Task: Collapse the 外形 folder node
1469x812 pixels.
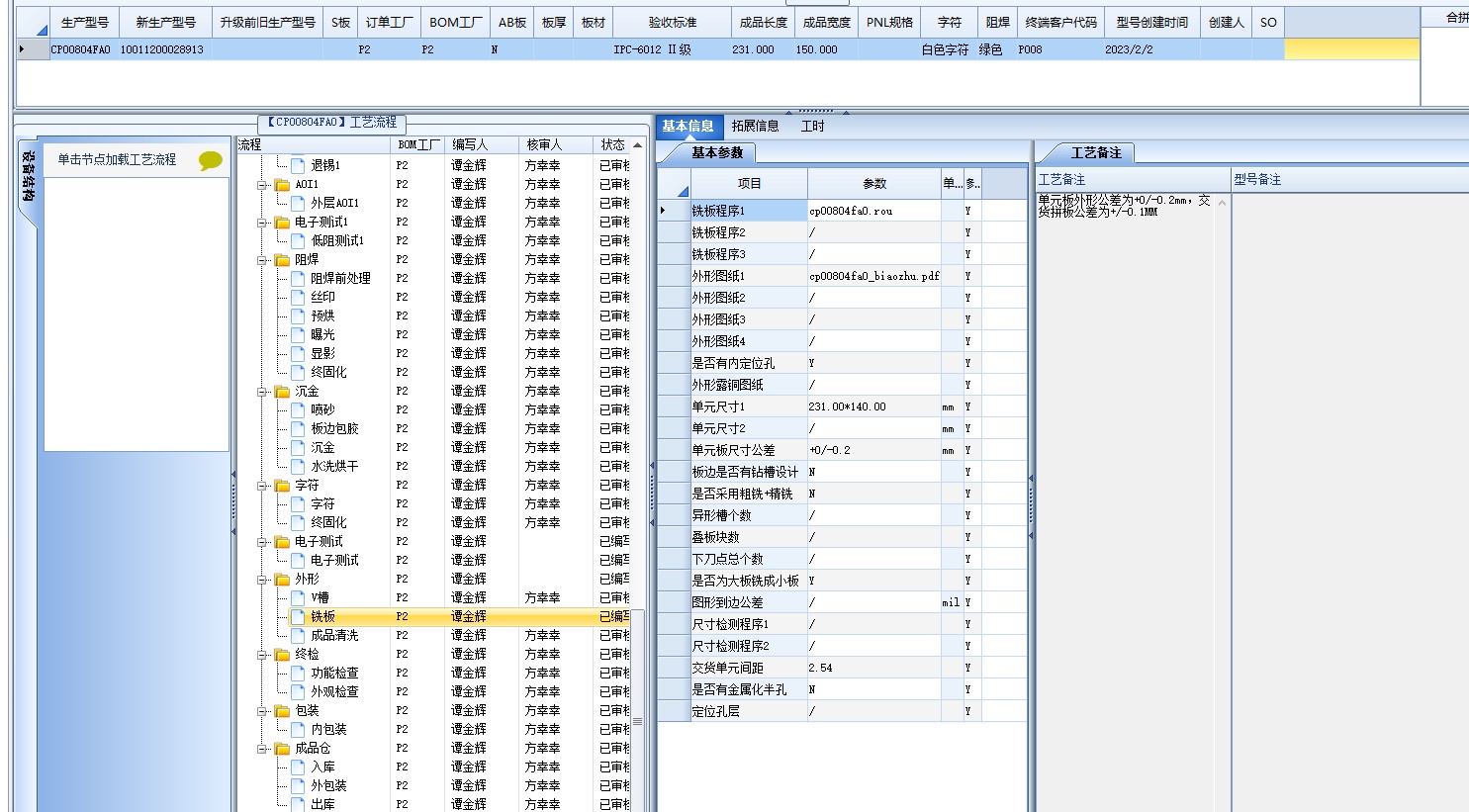Action: point(263,580)
